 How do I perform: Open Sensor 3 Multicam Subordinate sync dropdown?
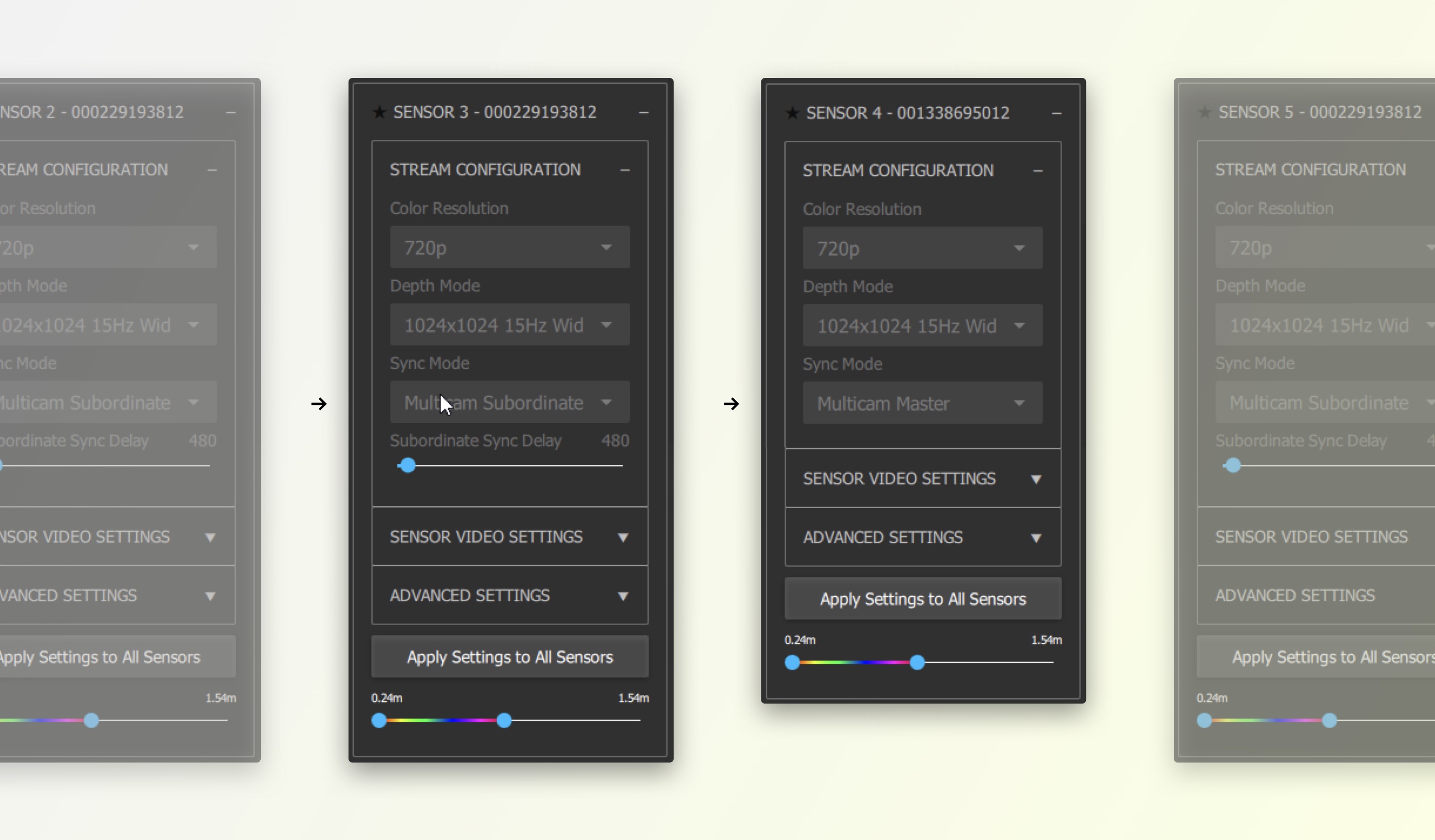pyautogui.click(x=510, y=403)
